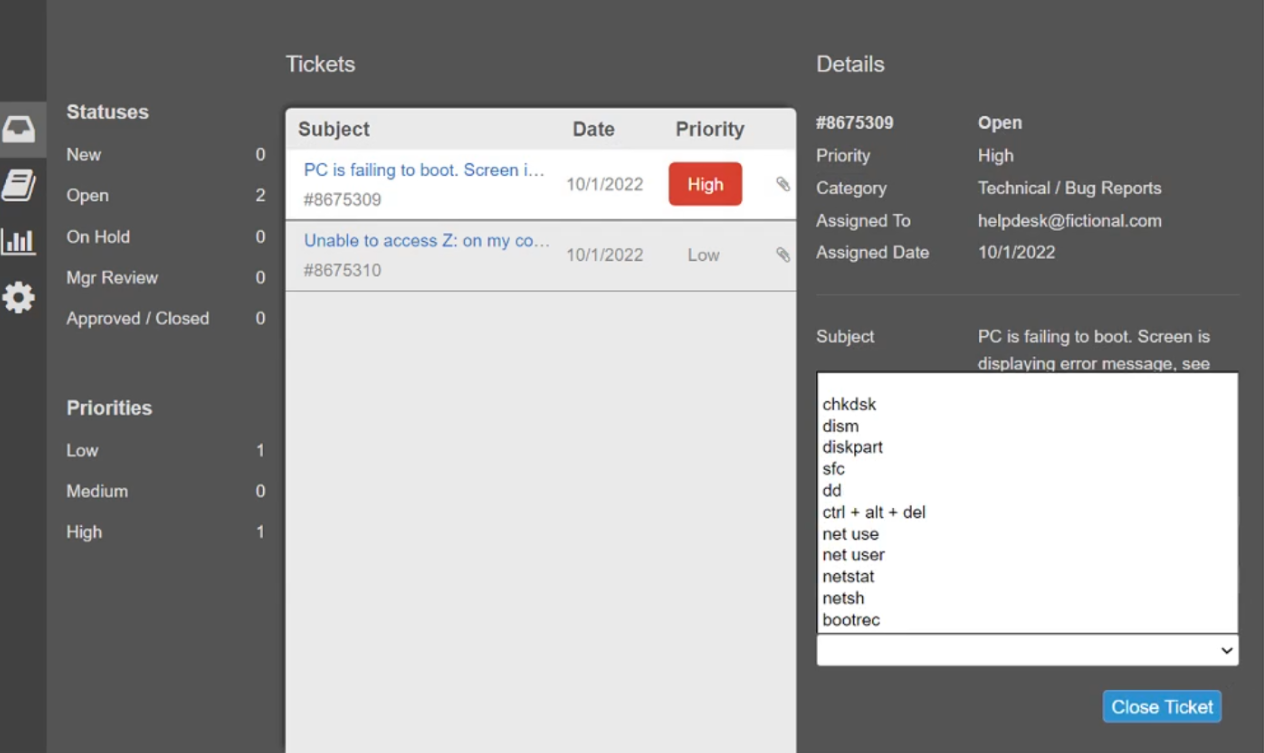Open the 'Unable to access Z:' ticket
The height and width of the screenshot is (753, 1264).
click(427, 241)
